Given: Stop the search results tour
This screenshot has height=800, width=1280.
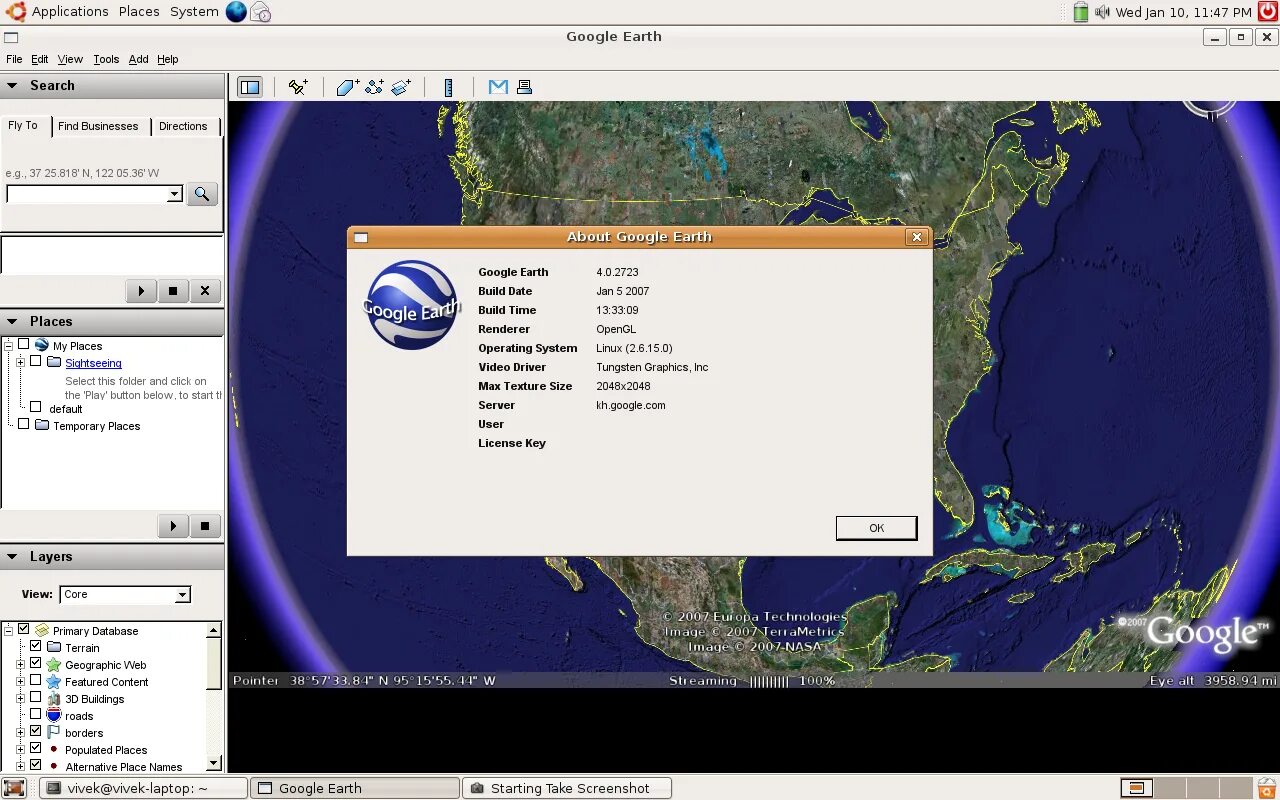Looking at the screenshot, I should pos(173,291).
